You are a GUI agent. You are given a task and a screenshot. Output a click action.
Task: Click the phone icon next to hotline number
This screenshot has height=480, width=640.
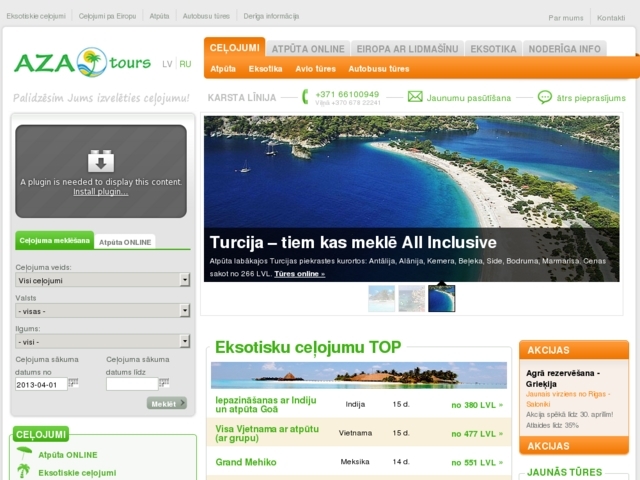(306, 97)
